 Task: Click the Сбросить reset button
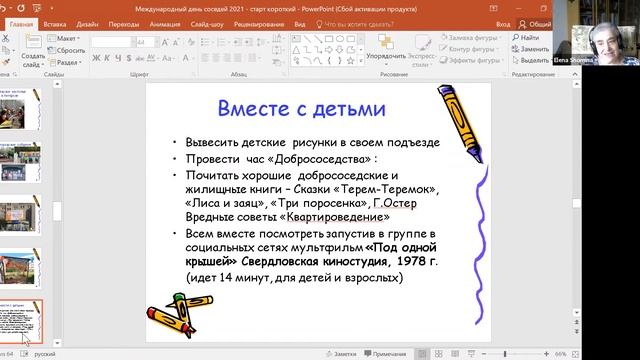point(67,51)
